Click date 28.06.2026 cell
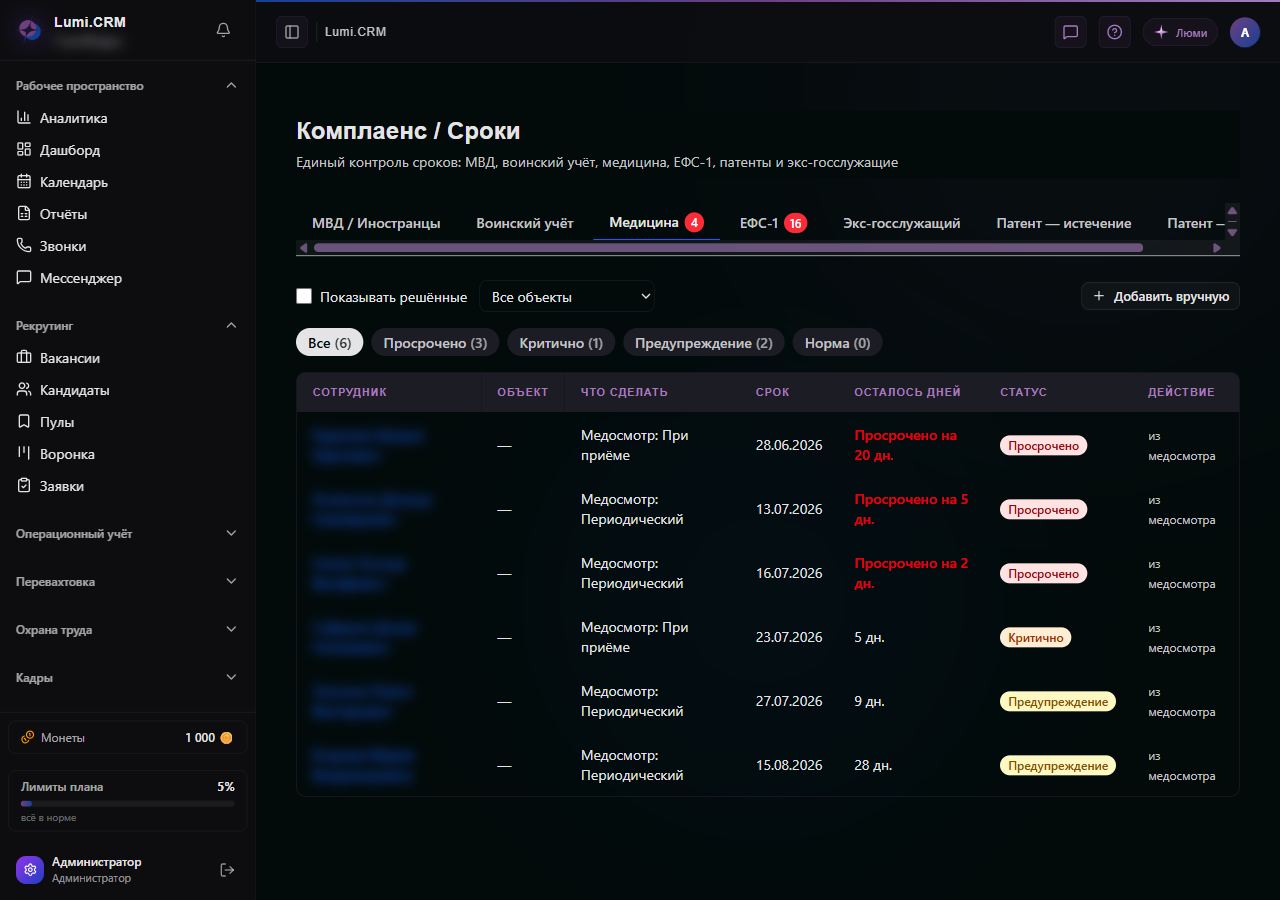 click(789, 445)
